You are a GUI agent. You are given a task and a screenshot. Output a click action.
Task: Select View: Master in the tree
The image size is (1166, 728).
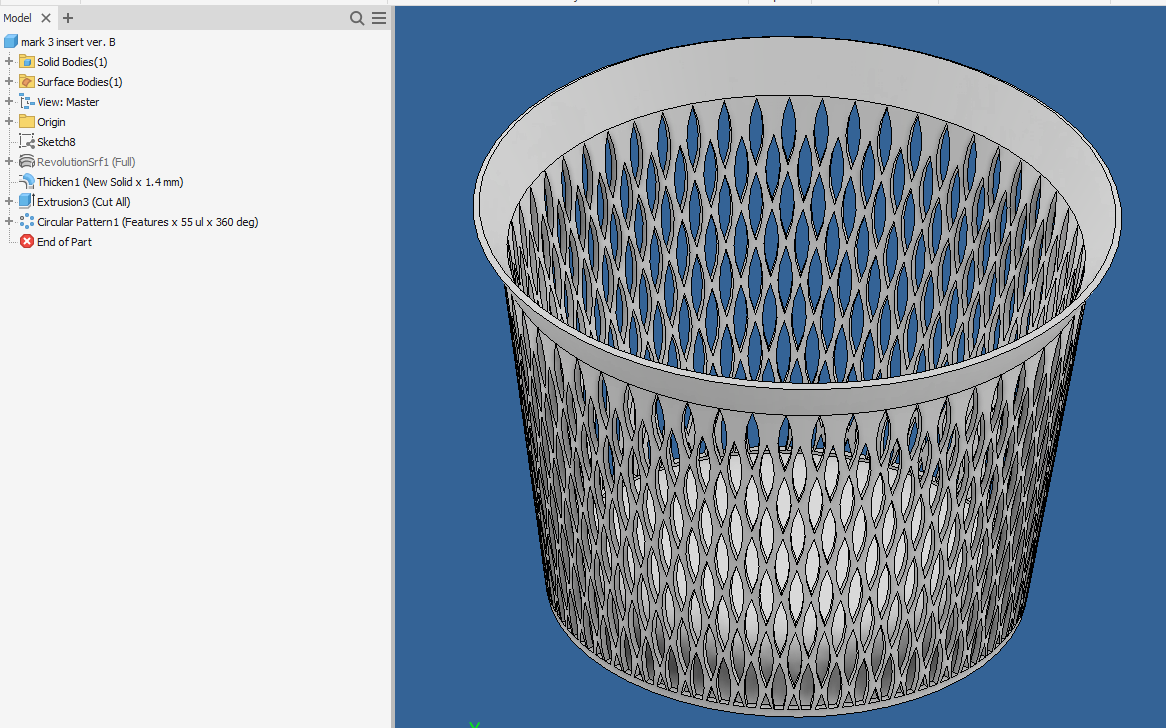pos(66,101)
